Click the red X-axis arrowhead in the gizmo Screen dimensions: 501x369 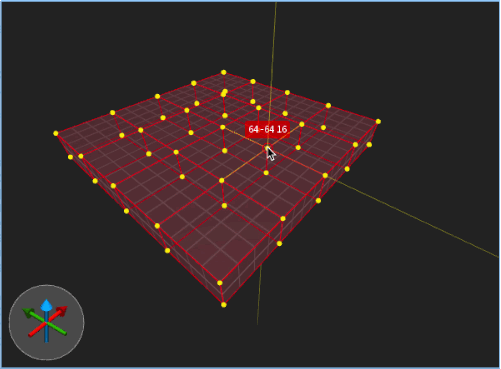(x=62, y=311)
